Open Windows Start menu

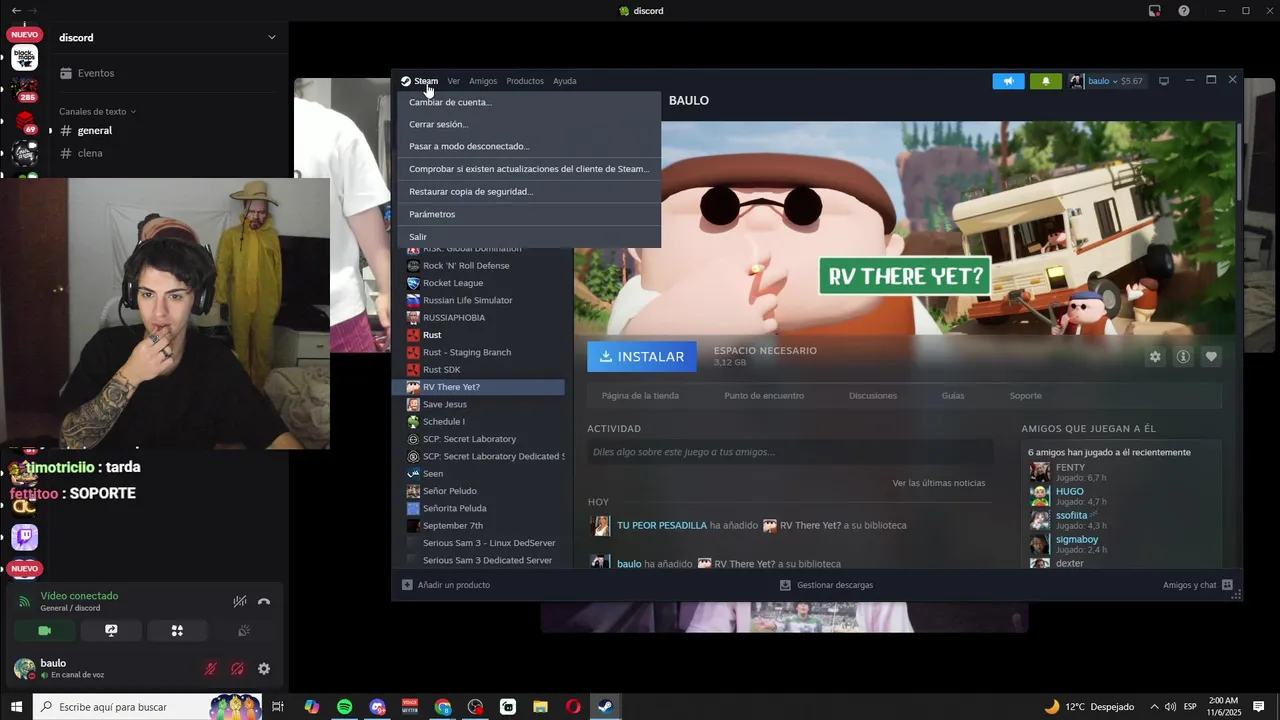pos(16,707)
